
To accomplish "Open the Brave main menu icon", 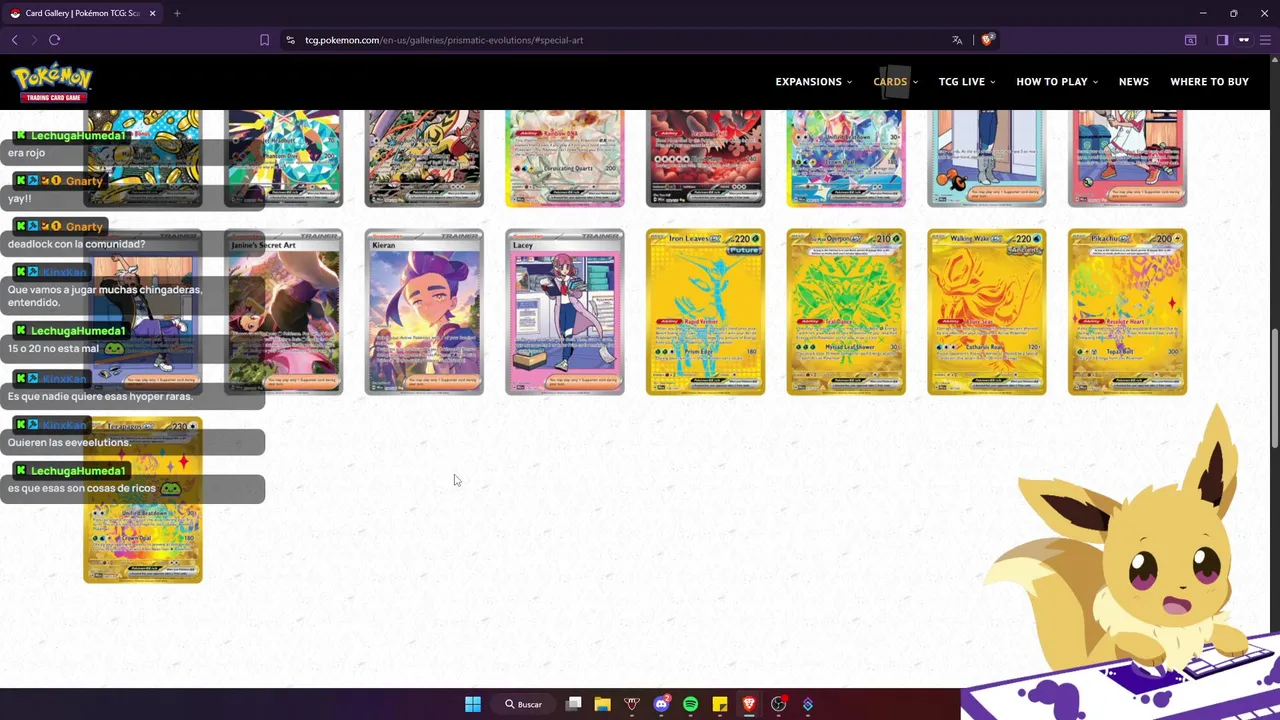I will pos(1264,40).
